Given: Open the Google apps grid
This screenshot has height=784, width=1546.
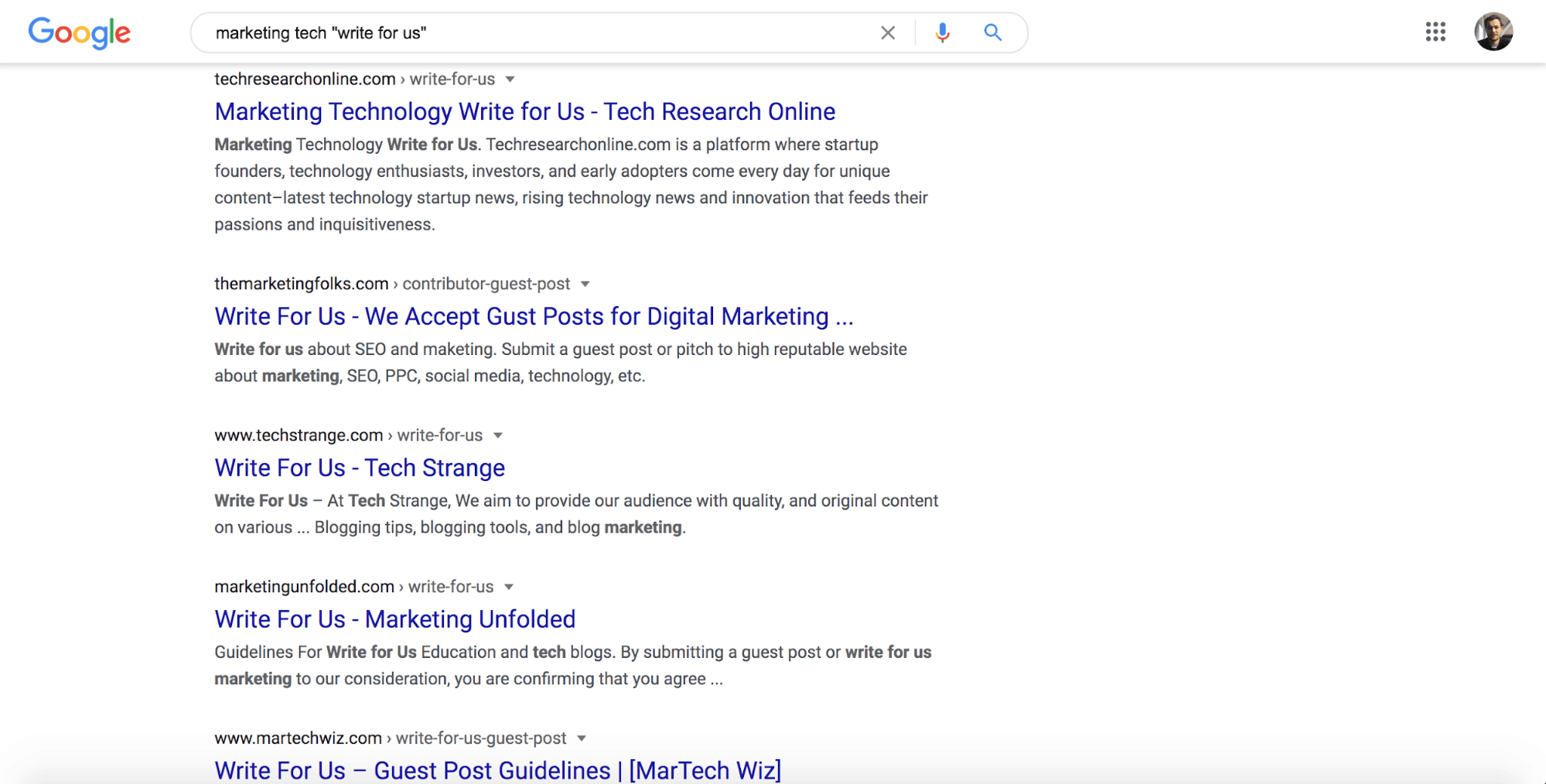Looking at the screenshot, I should (x=1435, y=32).
